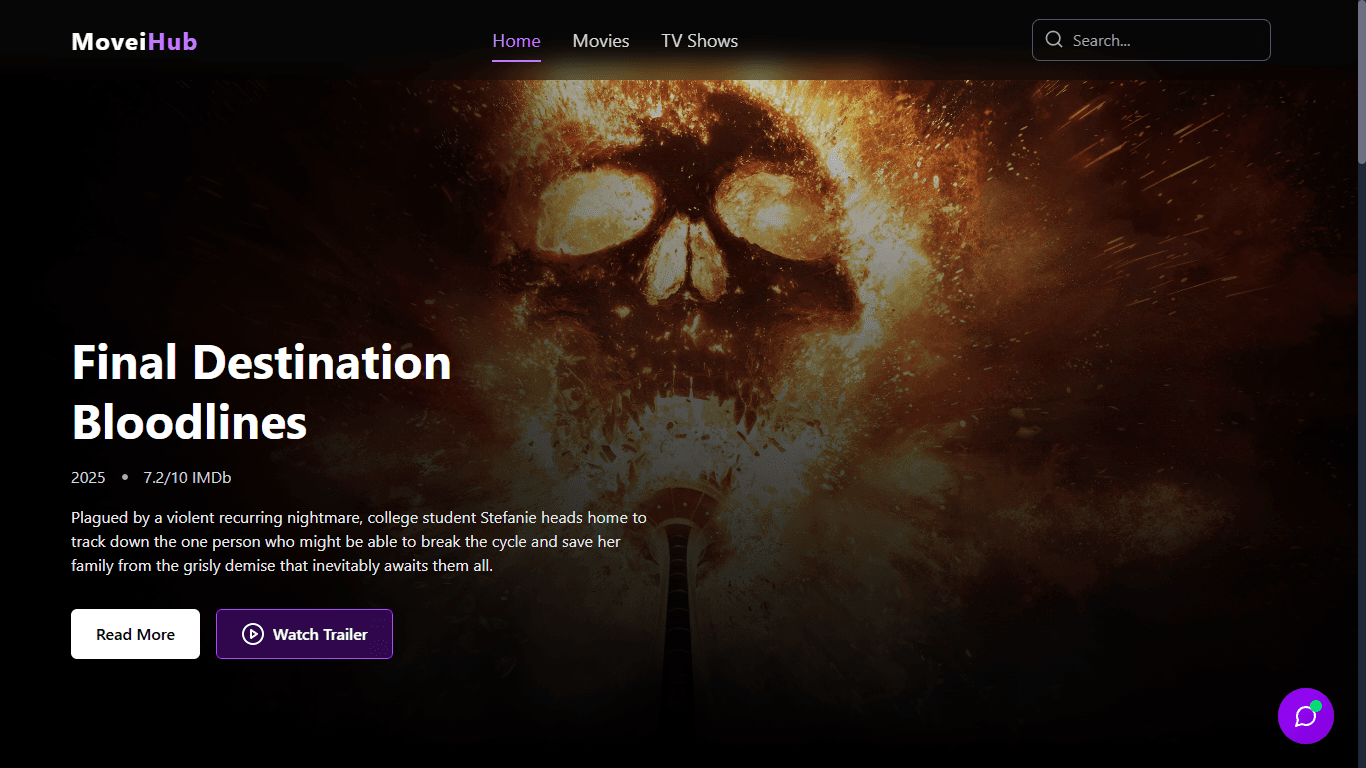
Task: Hit the play circle icon for the trailer
Action: [253, 634]
